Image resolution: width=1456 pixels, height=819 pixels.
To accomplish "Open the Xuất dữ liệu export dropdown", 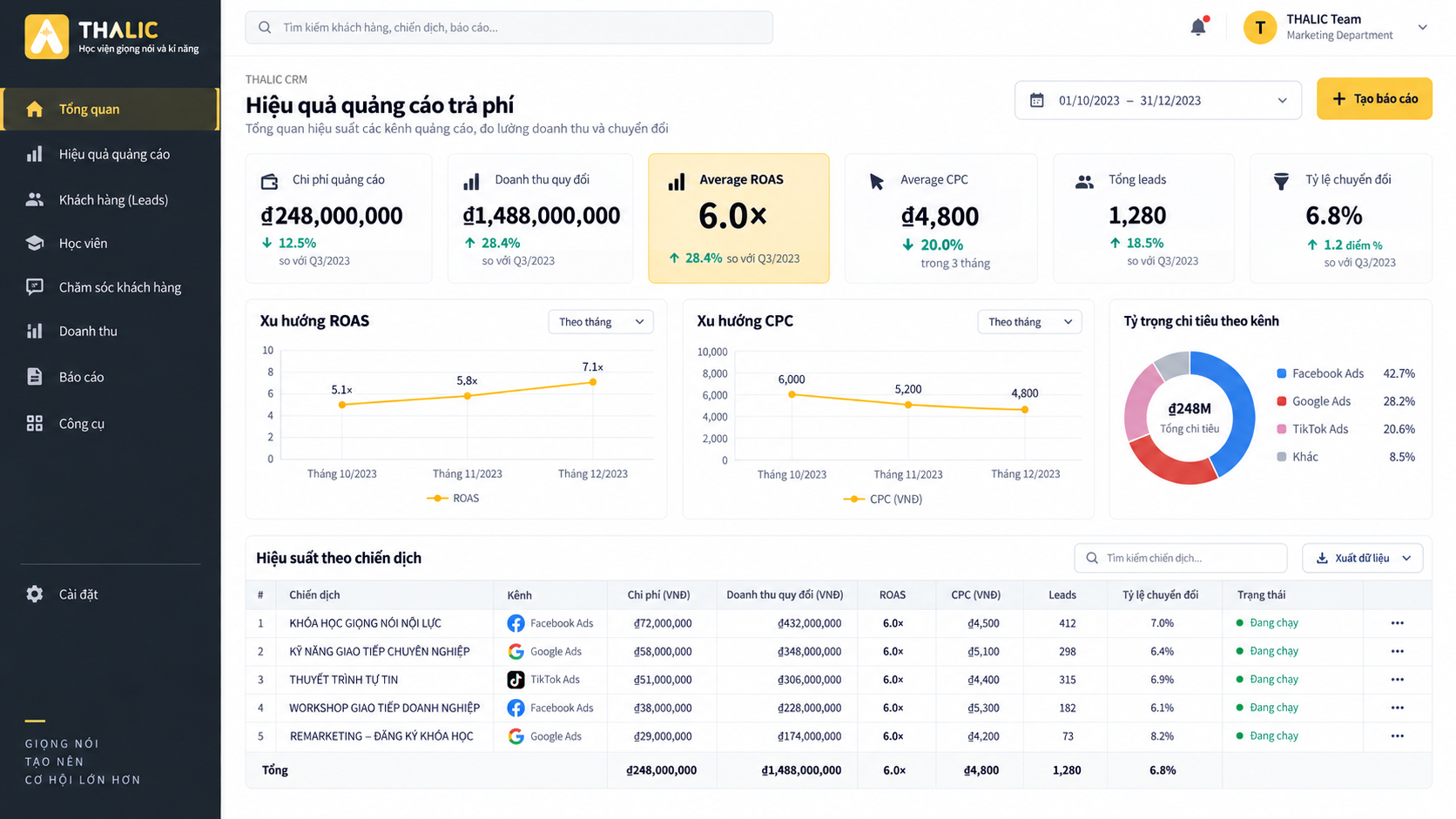I will point(1362,558).
